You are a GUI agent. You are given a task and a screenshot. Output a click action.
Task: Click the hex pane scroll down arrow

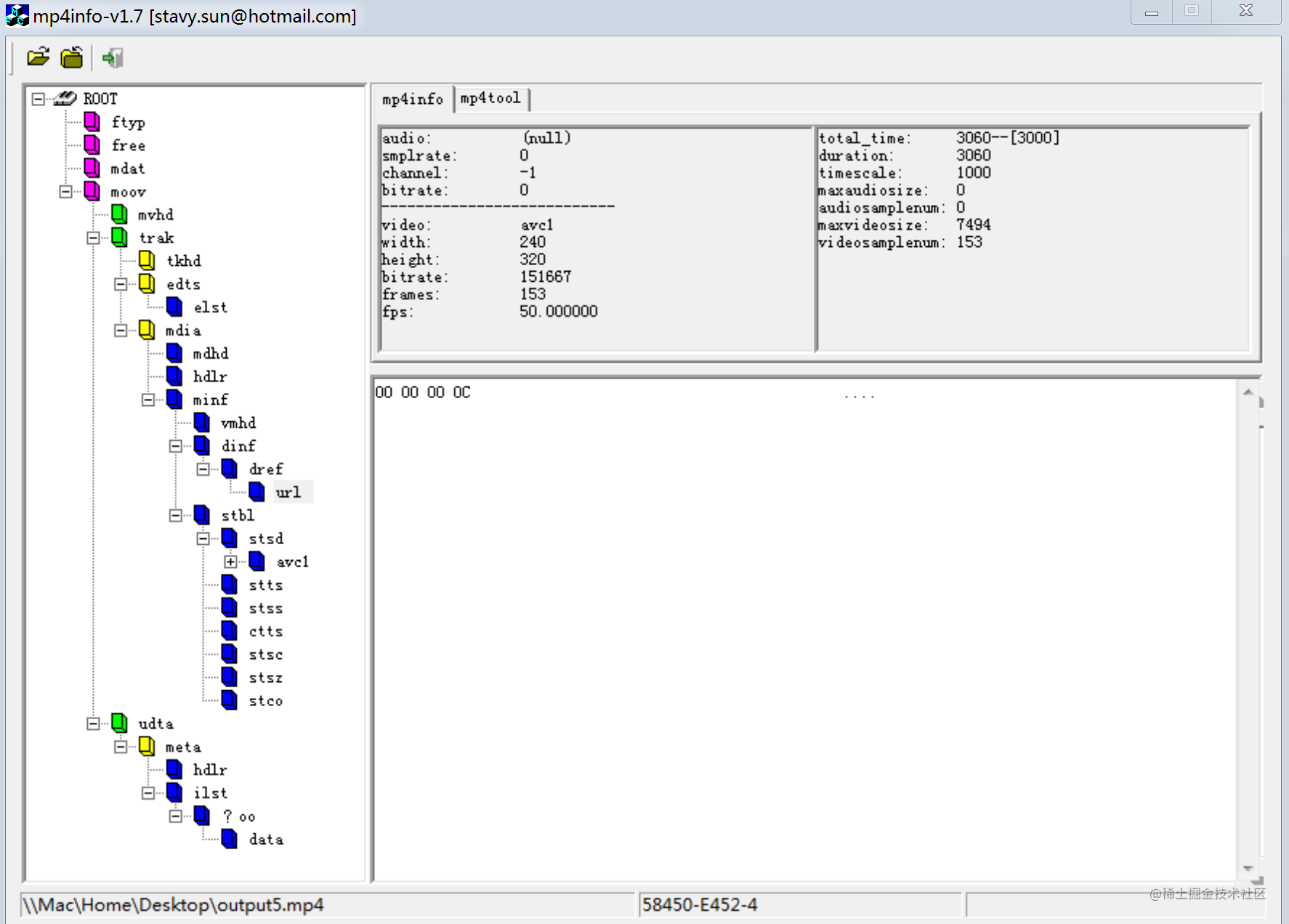pyautogui.click(x=1248, y=868)
